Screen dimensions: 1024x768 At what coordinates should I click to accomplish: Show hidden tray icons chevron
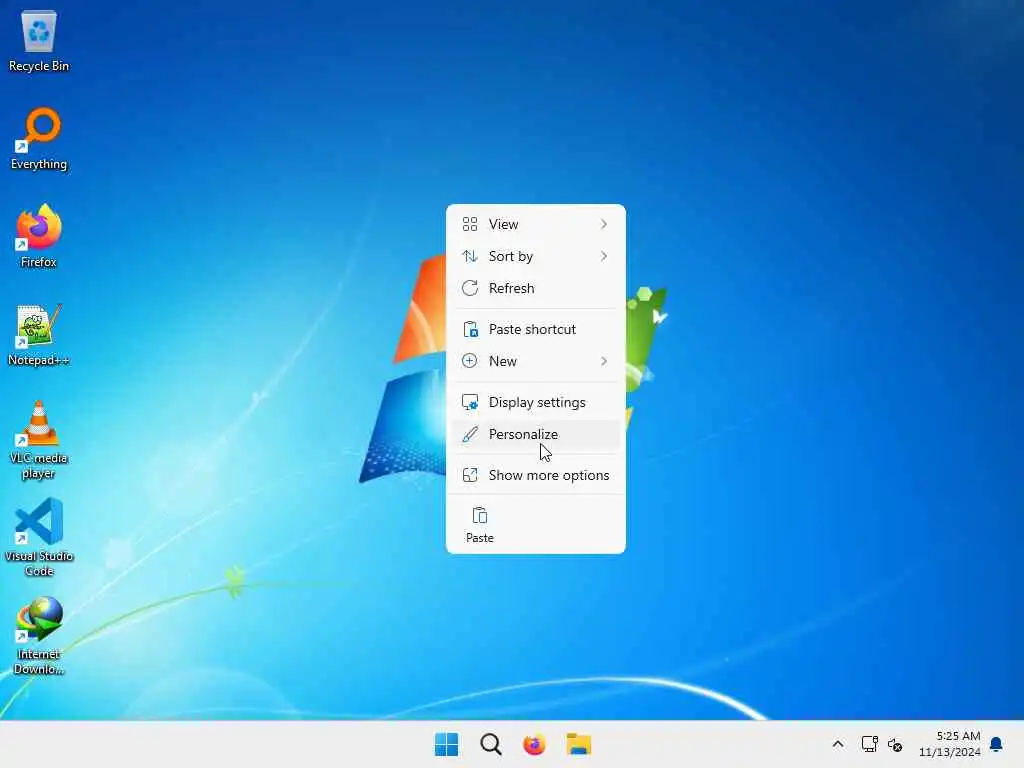(838, 744)
